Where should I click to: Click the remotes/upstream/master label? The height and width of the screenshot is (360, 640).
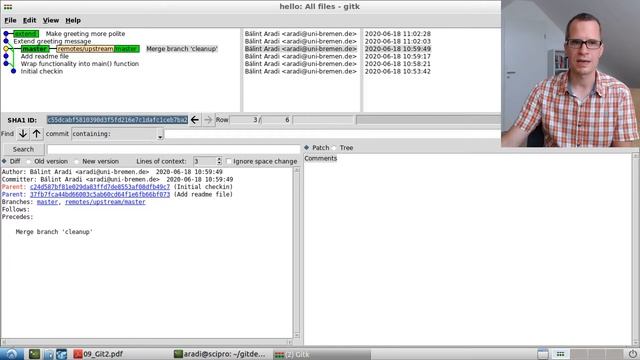98,49
